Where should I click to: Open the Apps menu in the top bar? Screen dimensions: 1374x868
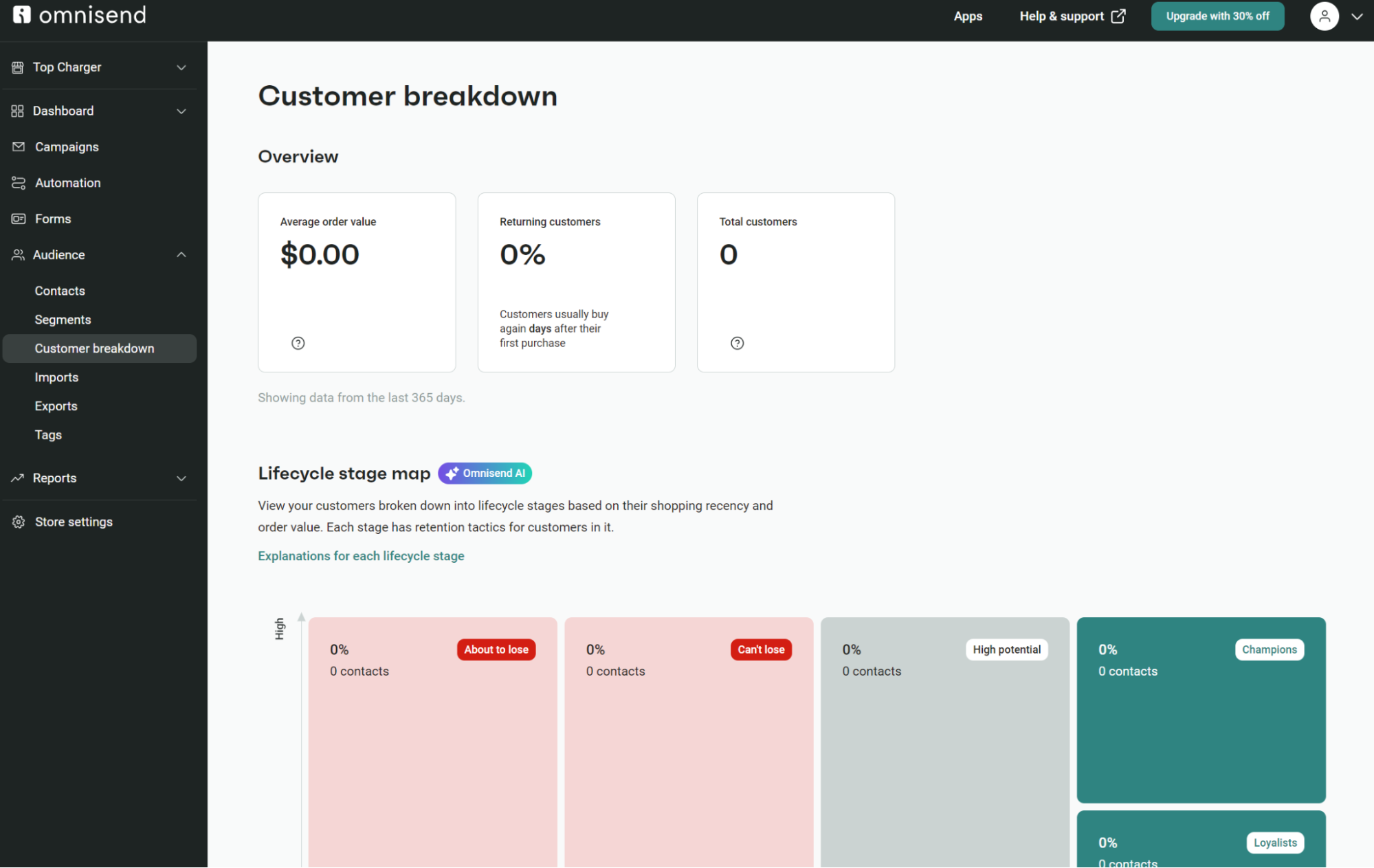click(967, 16)
